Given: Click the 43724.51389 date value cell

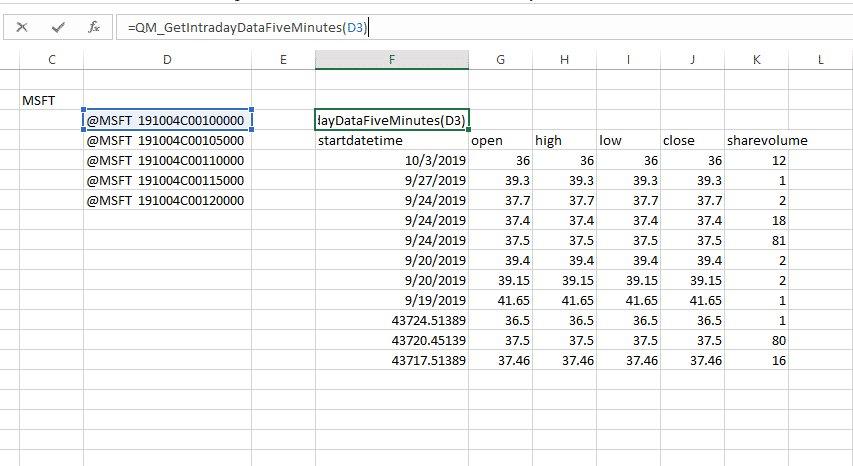Looking at the screenshot, I should point(391,321).
